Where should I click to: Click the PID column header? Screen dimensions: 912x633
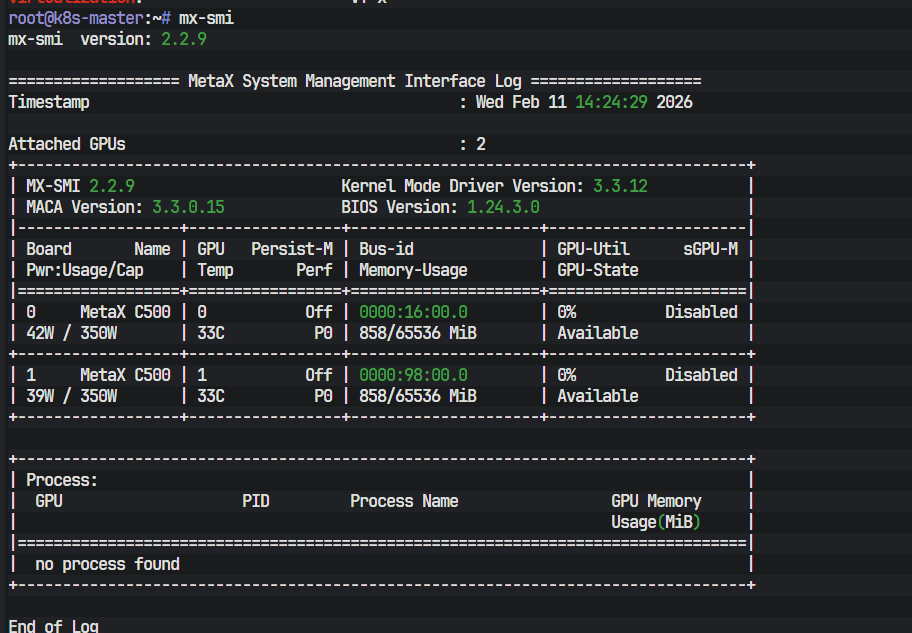click(255, 501)
